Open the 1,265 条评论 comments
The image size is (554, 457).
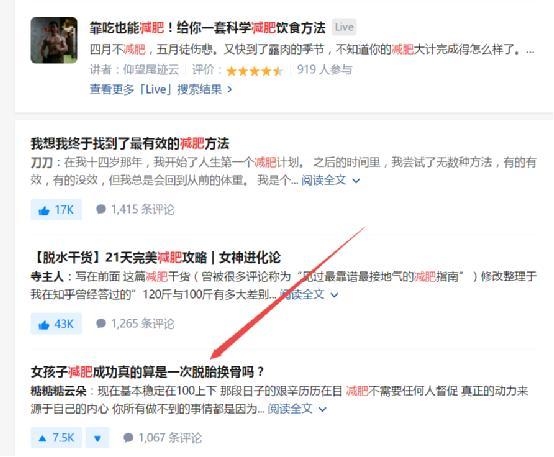point(135,323)
